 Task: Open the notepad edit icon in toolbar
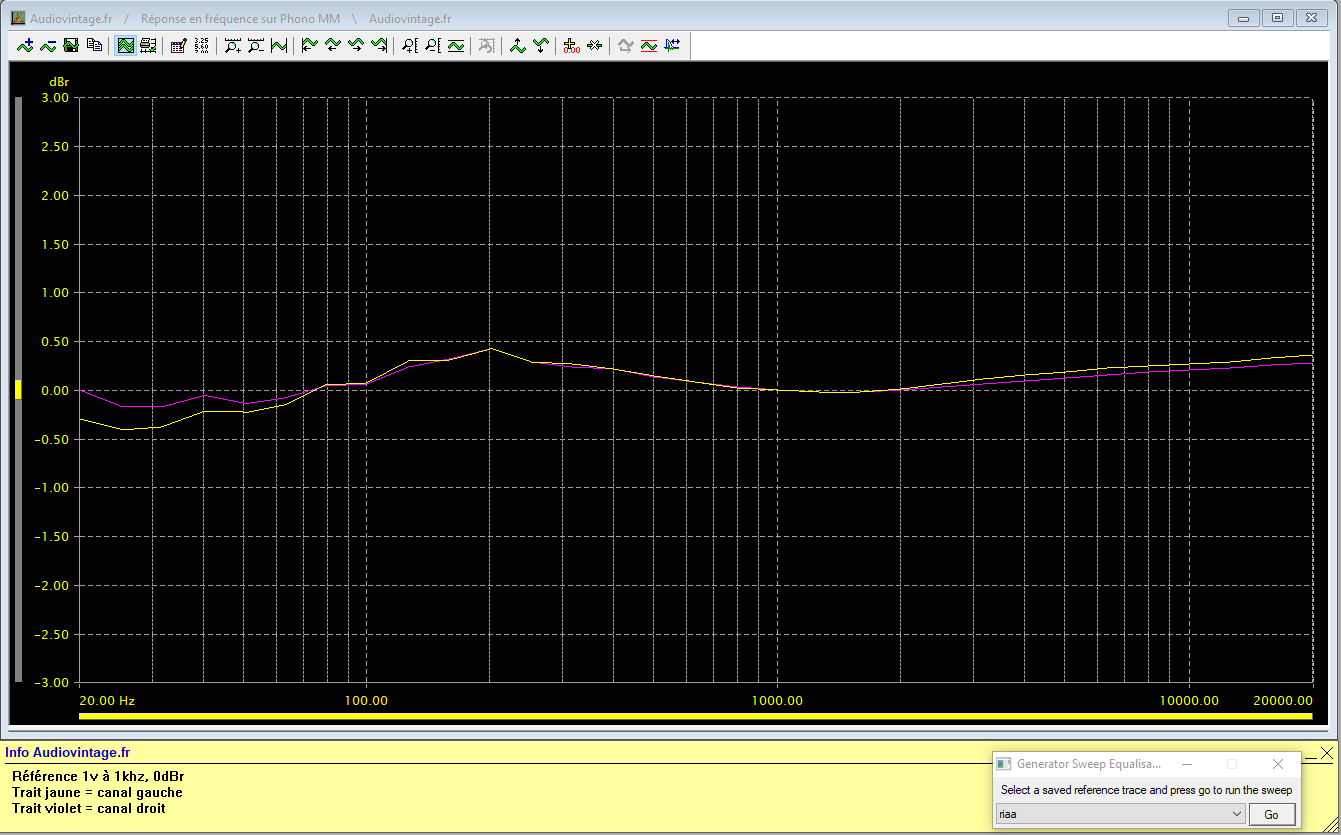[x=179, y=45]
